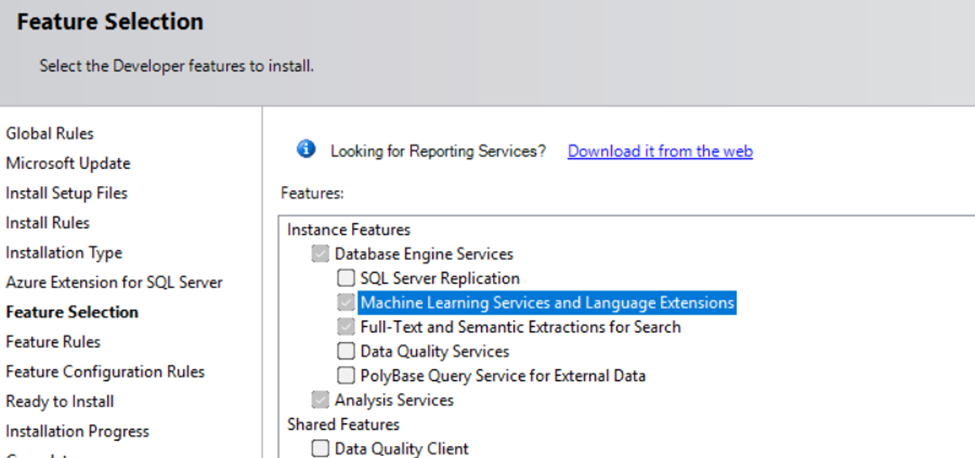Go to the Installation Type step

tap(64, 252)
